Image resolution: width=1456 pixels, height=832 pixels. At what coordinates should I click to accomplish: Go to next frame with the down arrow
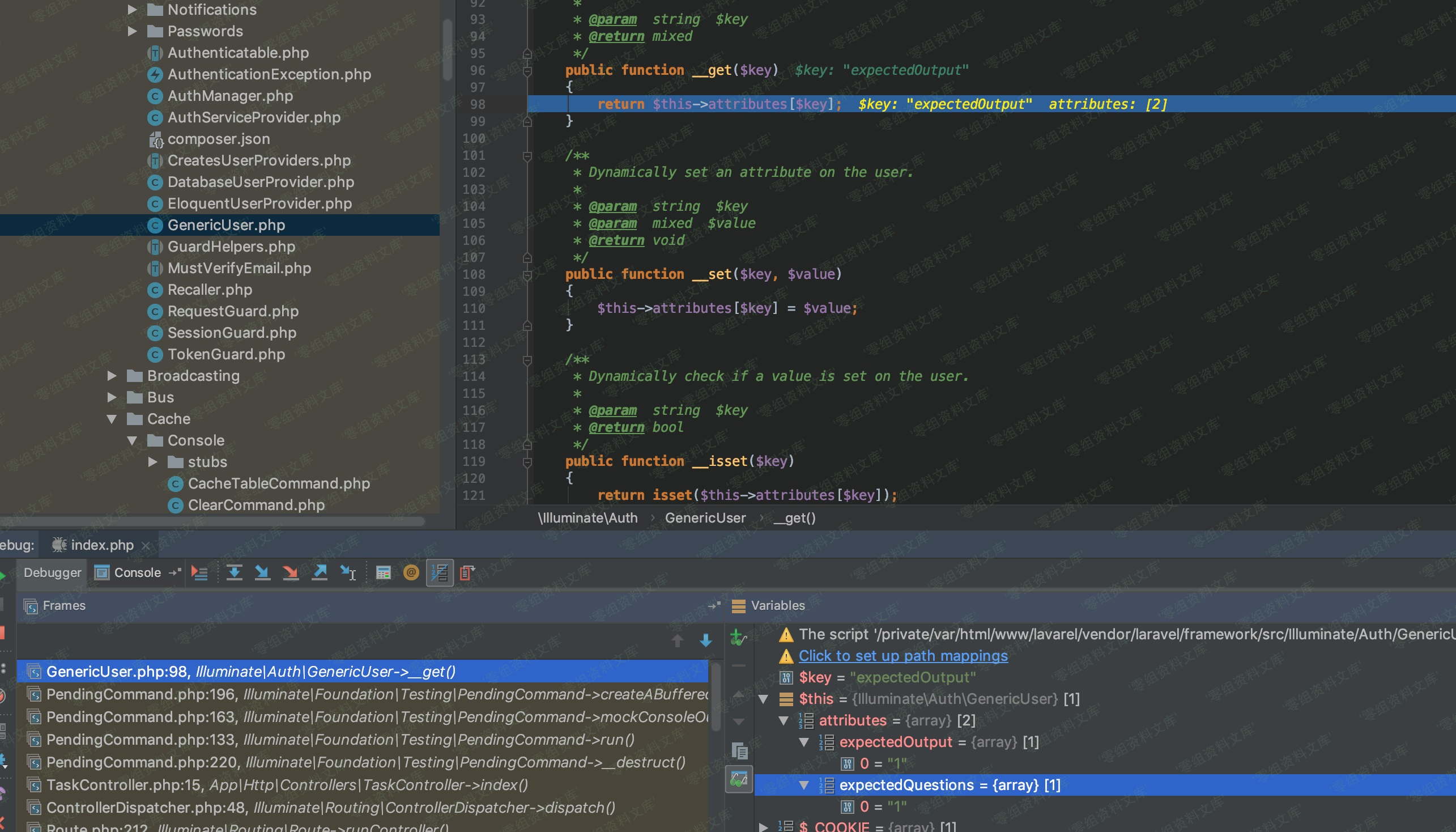point(706,640)
